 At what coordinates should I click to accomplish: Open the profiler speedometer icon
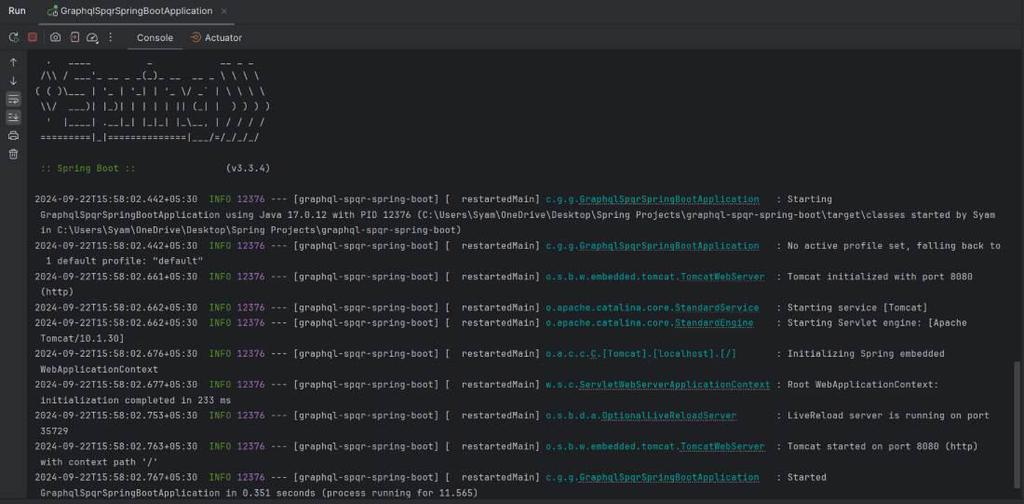pyautogui.click(x=93, y=38)
